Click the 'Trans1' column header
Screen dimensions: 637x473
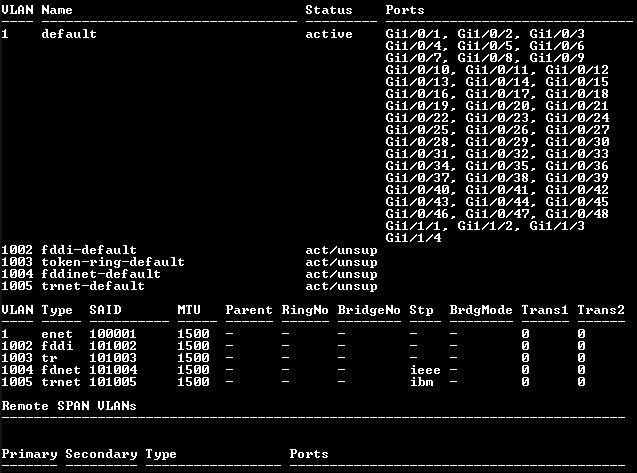click(545, 310)
